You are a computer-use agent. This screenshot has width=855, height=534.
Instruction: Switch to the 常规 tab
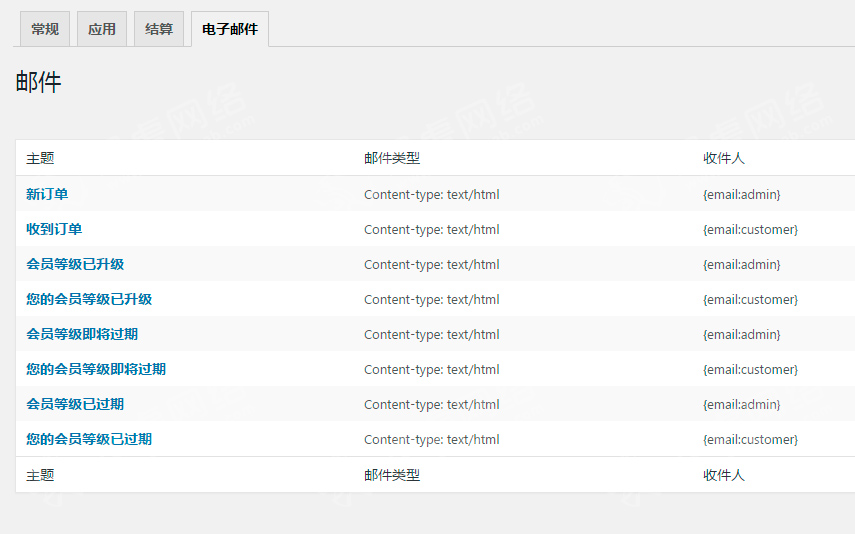tap(45, 30)
